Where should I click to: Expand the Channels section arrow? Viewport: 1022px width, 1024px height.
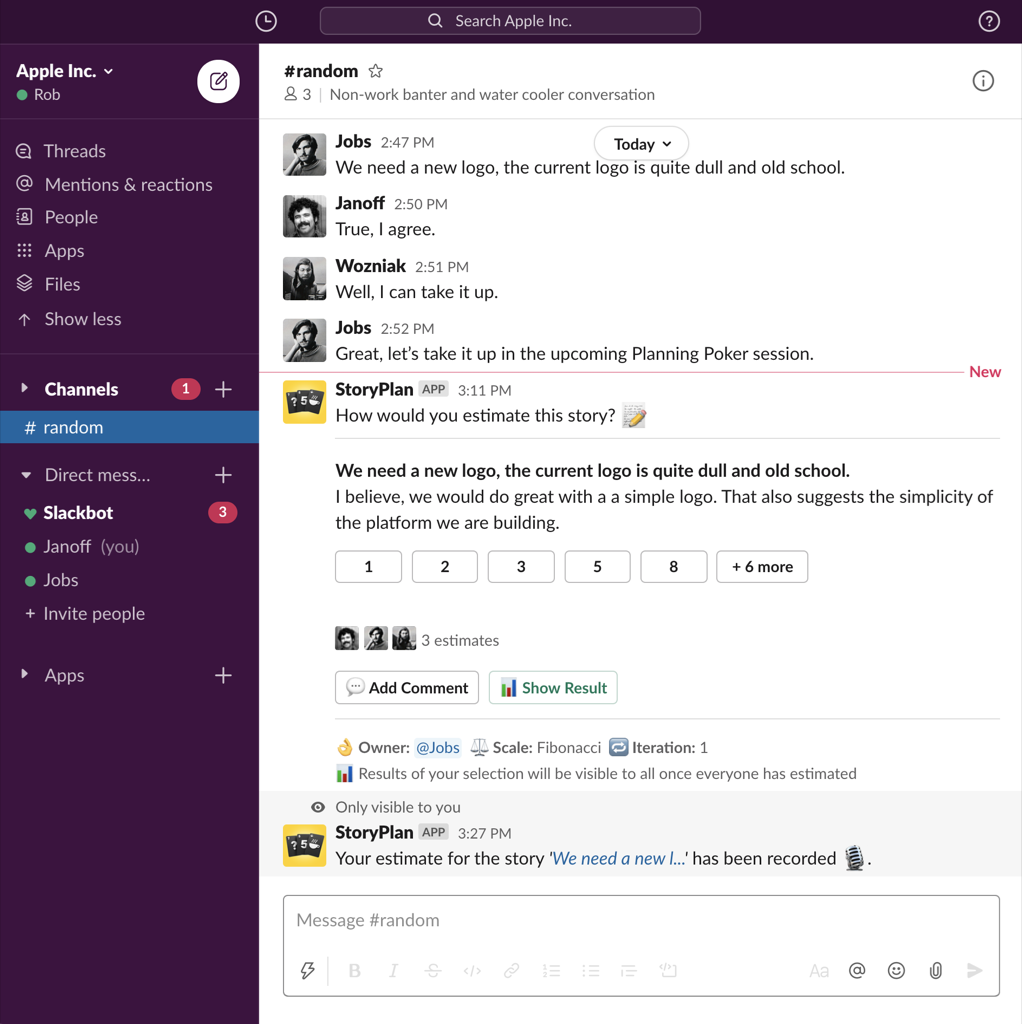coord(25,389)
